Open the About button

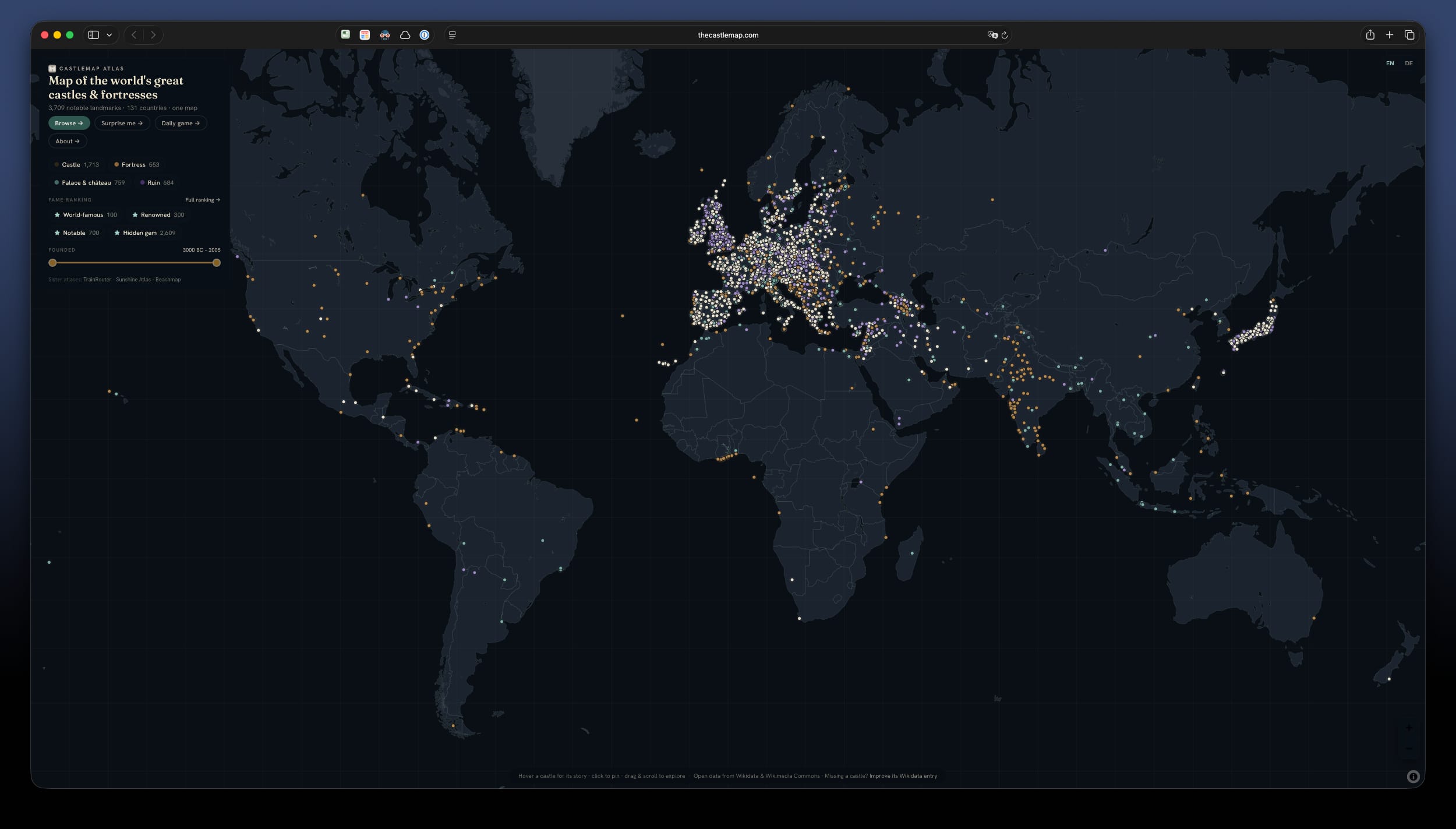click(x=68, y=141)
